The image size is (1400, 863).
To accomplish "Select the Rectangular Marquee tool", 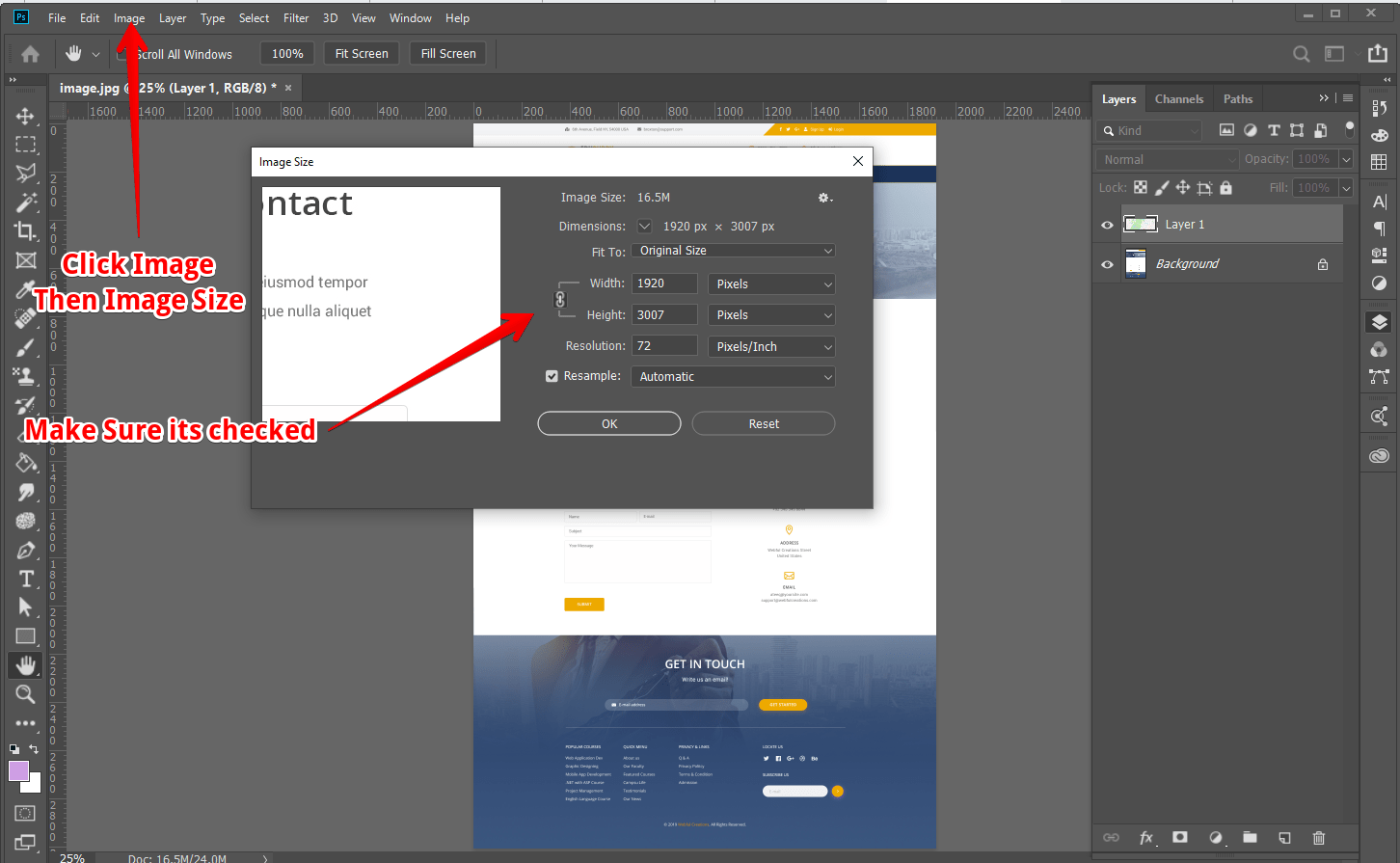I will click(25, 145).
